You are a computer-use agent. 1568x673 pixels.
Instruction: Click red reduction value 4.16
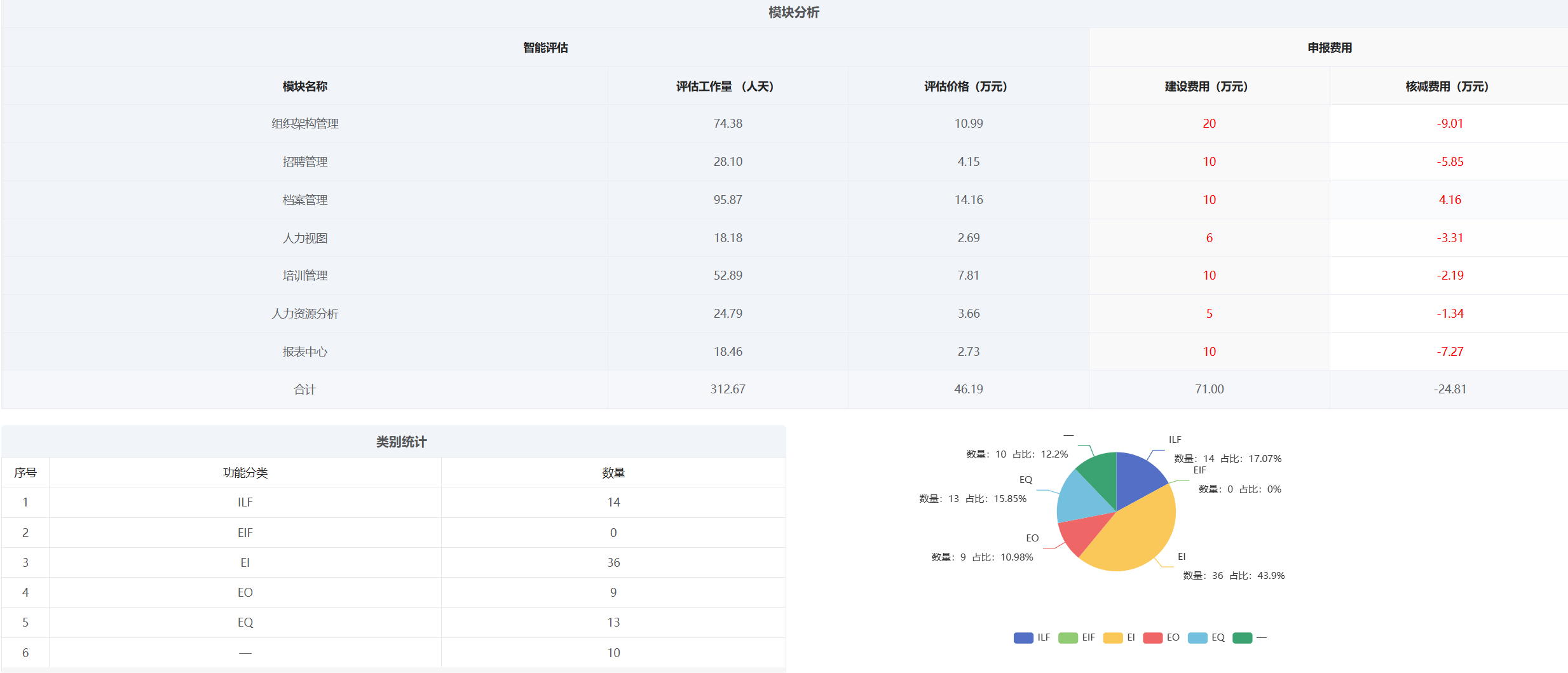(x=1450, y=200)
